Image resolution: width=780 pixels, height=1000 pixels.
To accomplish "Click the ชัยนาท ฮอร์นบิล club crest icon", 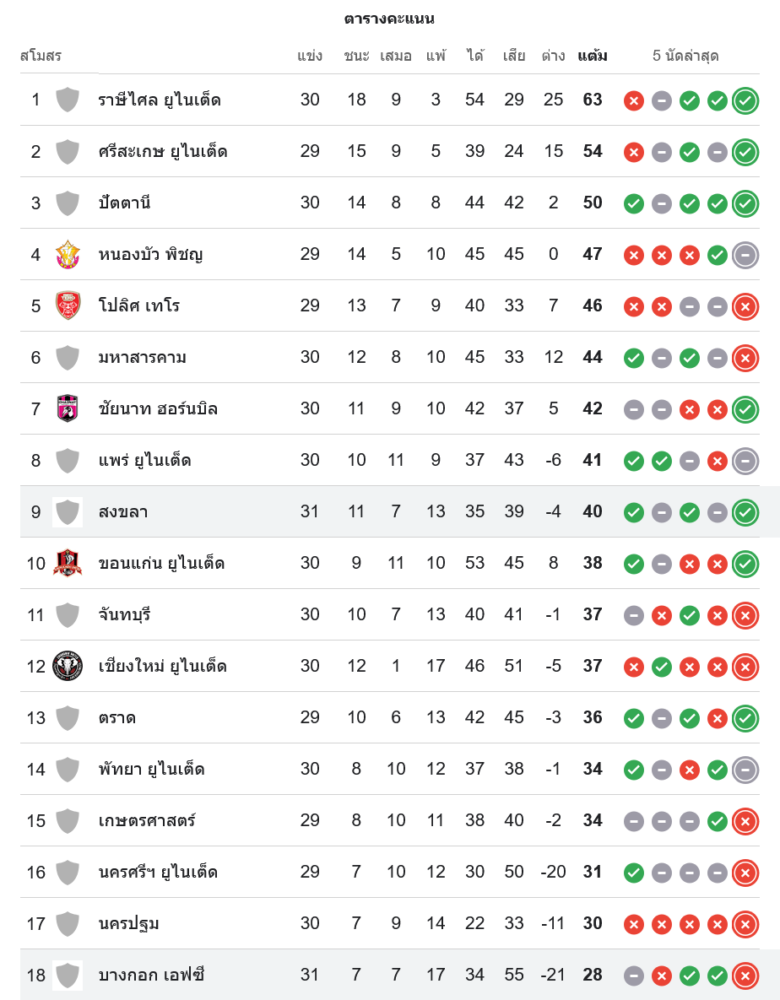I will coord(67,408).
